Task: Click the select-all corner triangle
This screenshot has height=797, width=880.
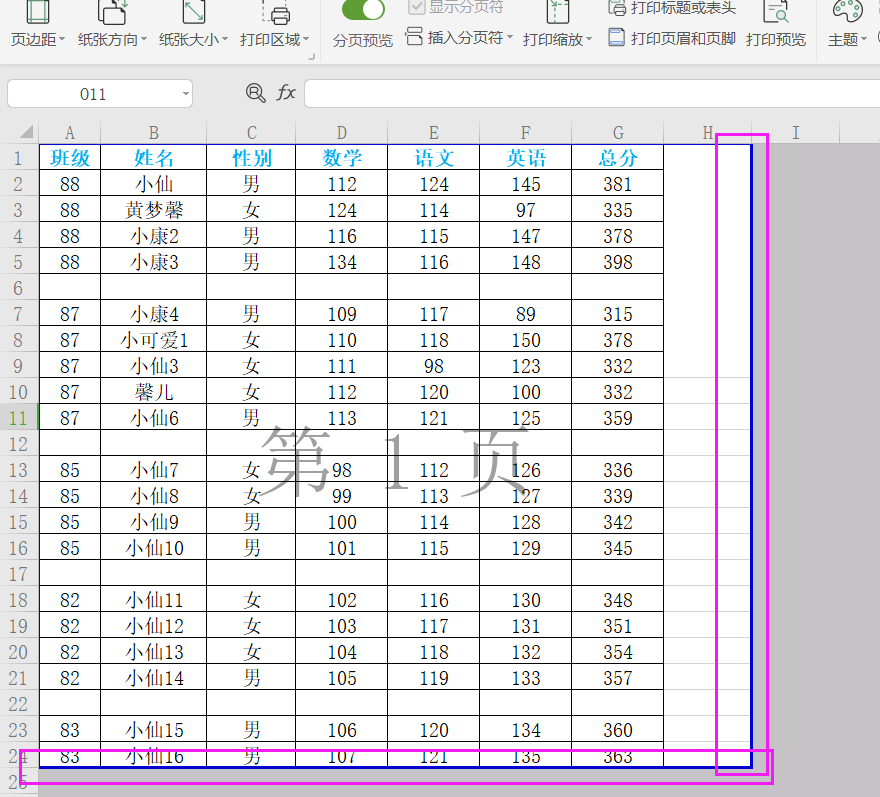Action: click(26, 132)
